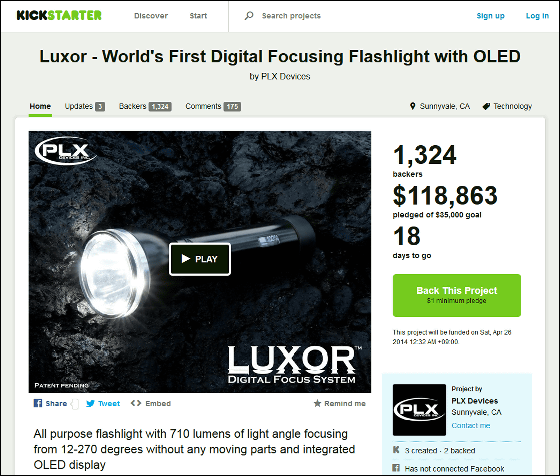Open the PLX Devices creator avatar
The width and height of the screenshot is (560, 476).
click(x=419, y=410)
